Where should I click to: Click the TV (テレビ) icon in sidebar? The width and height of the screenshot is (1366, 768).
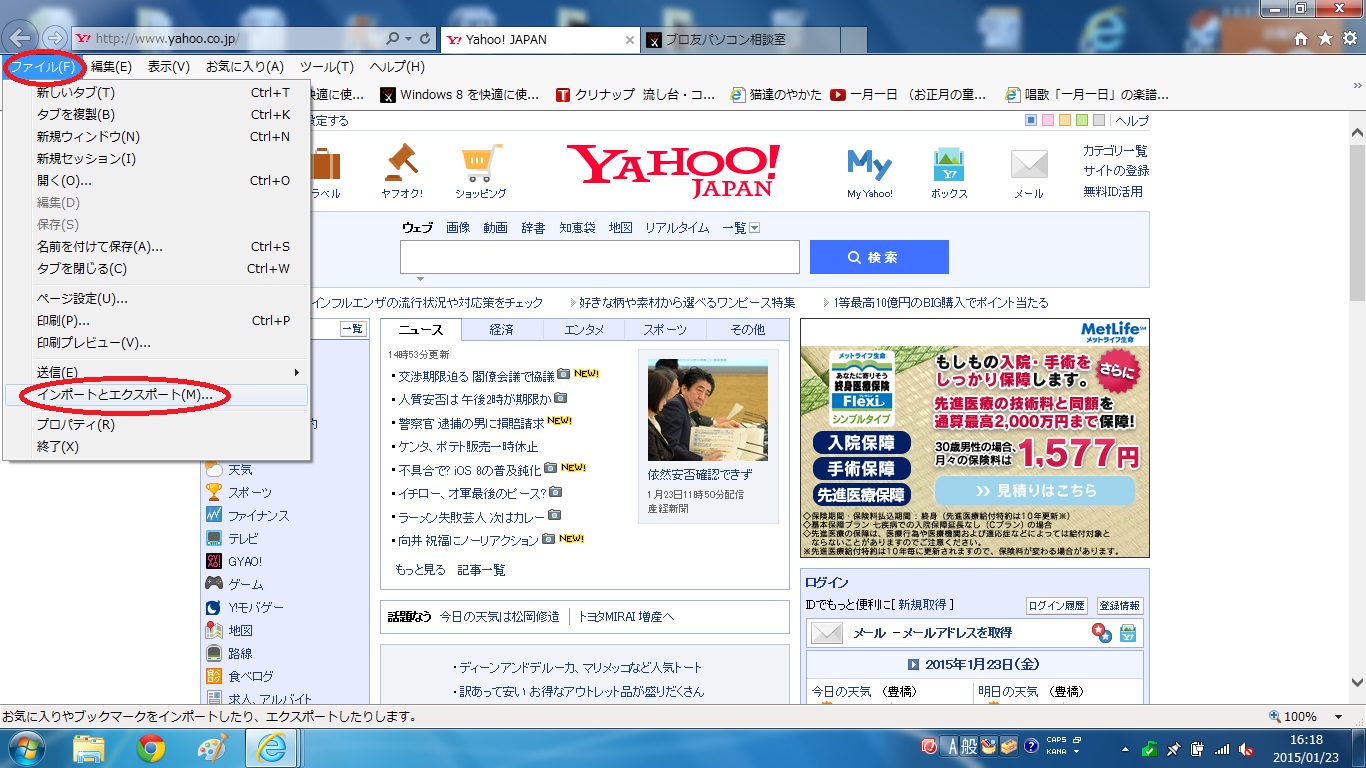pyautogui.click(x=214, y=538)
